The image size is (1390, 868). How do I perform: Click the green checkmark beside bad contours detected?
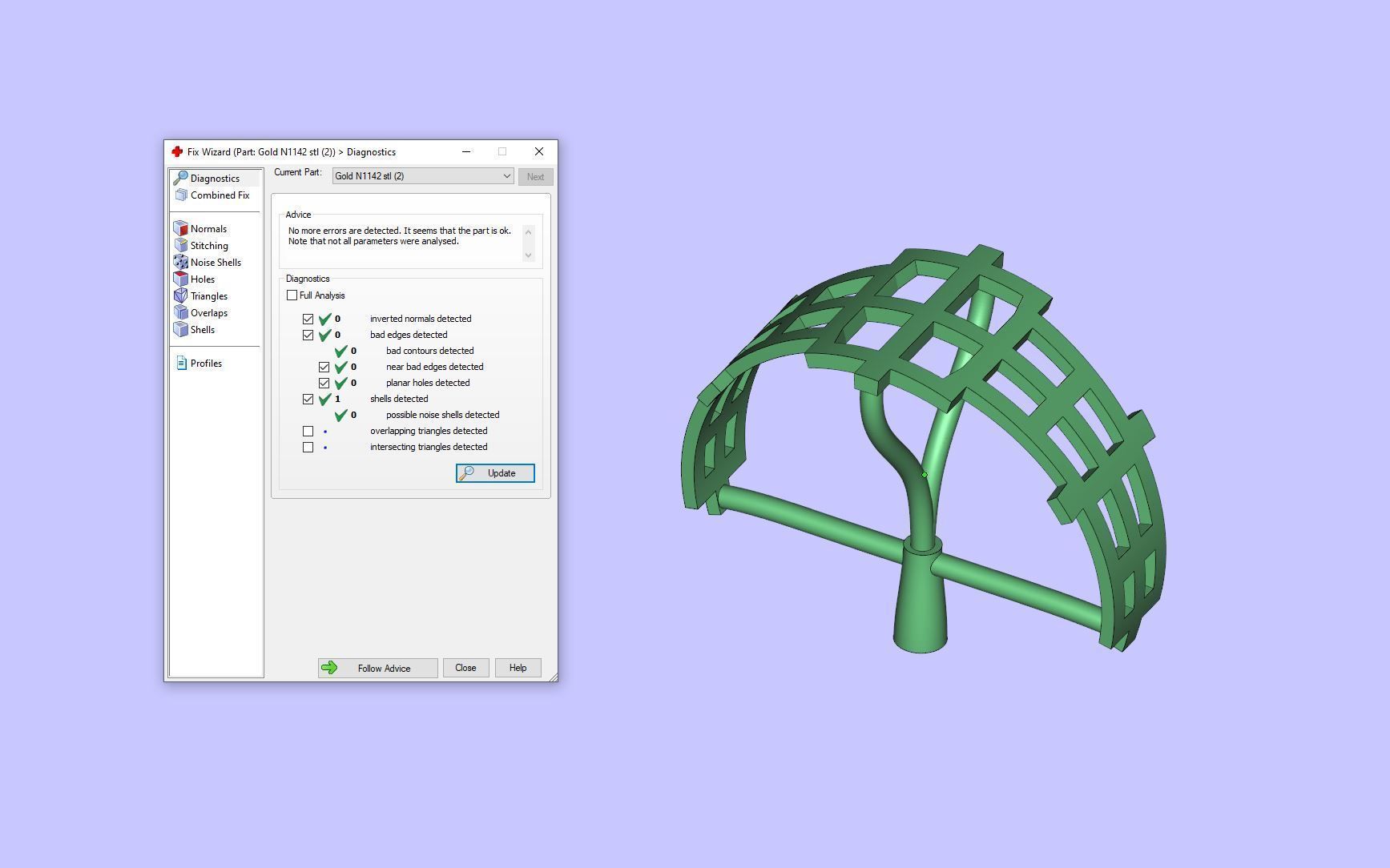[340, 351]
